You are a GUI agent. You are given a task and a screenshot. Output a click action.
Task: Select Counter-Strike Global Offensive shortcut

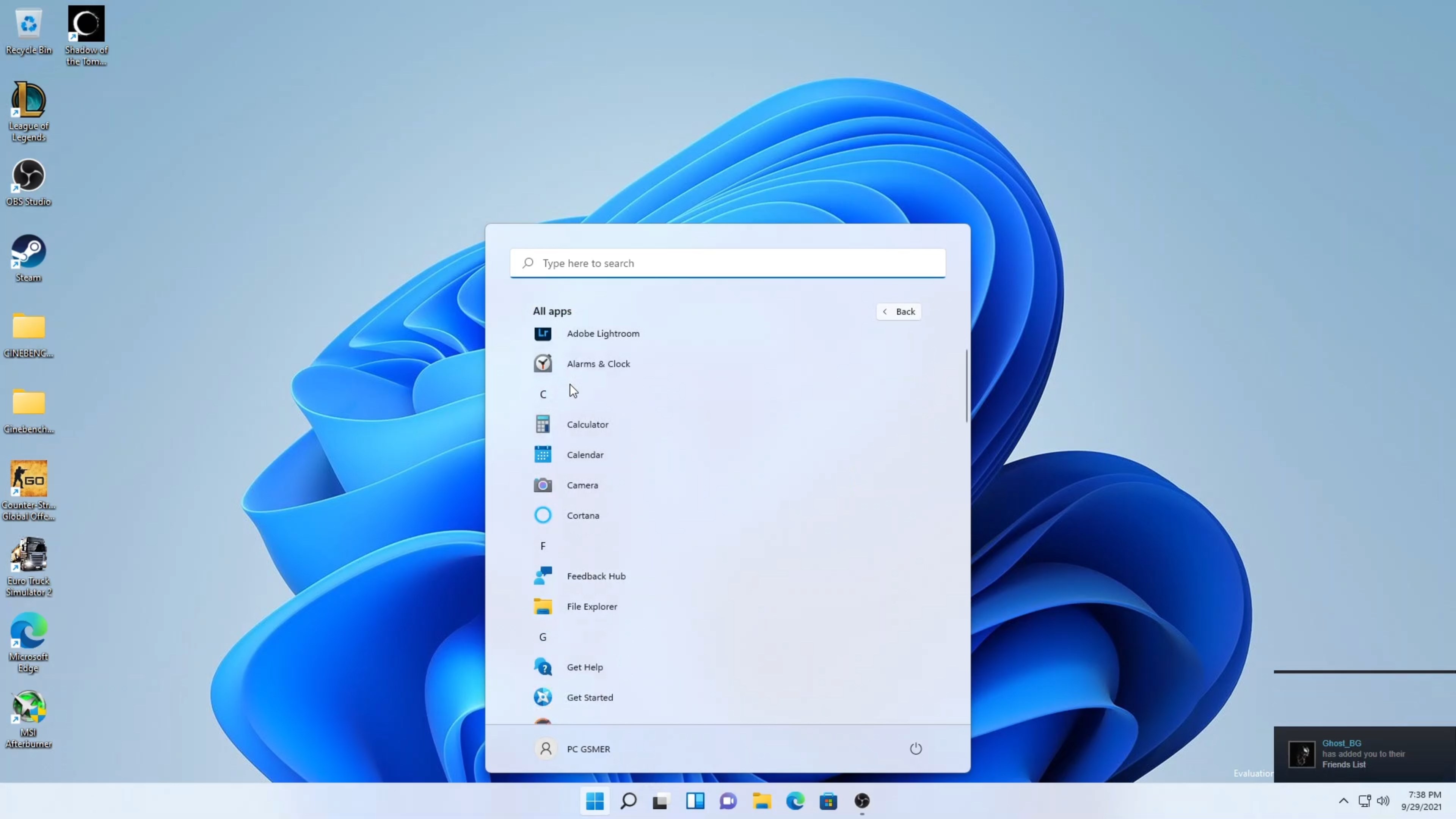[28, 491]
